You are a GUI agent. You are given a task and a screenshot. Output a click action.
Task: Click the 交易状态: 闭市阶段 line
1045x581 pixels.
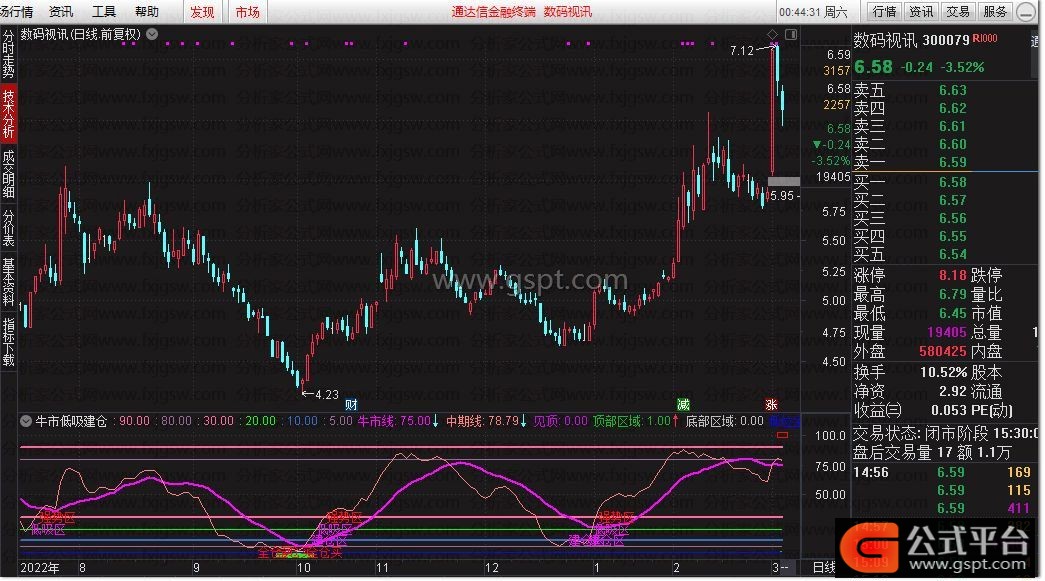[947, 433]
